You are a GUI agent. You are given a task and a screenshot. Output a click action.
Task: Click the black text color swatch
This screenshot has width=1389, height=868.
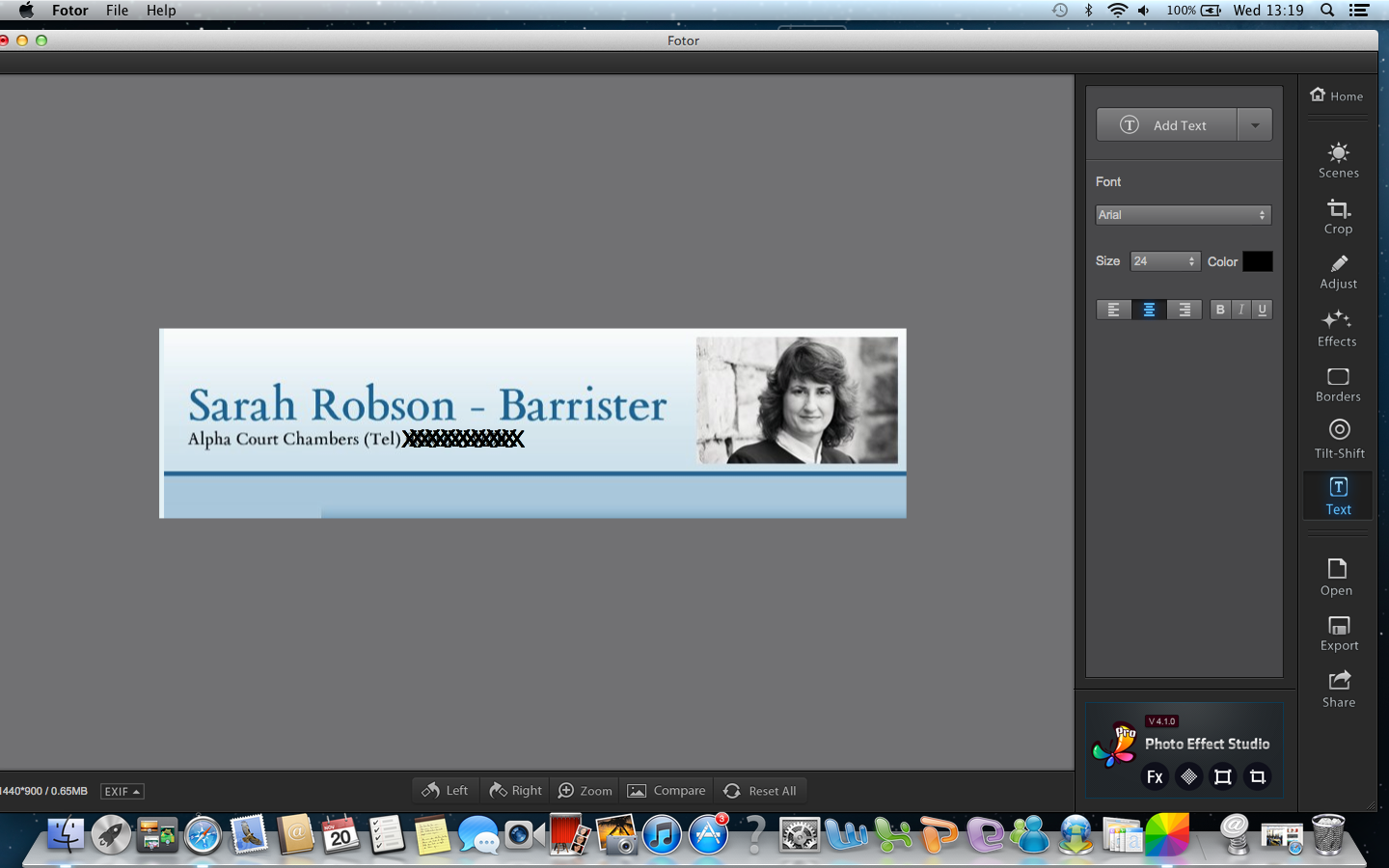coord(1258,261)
